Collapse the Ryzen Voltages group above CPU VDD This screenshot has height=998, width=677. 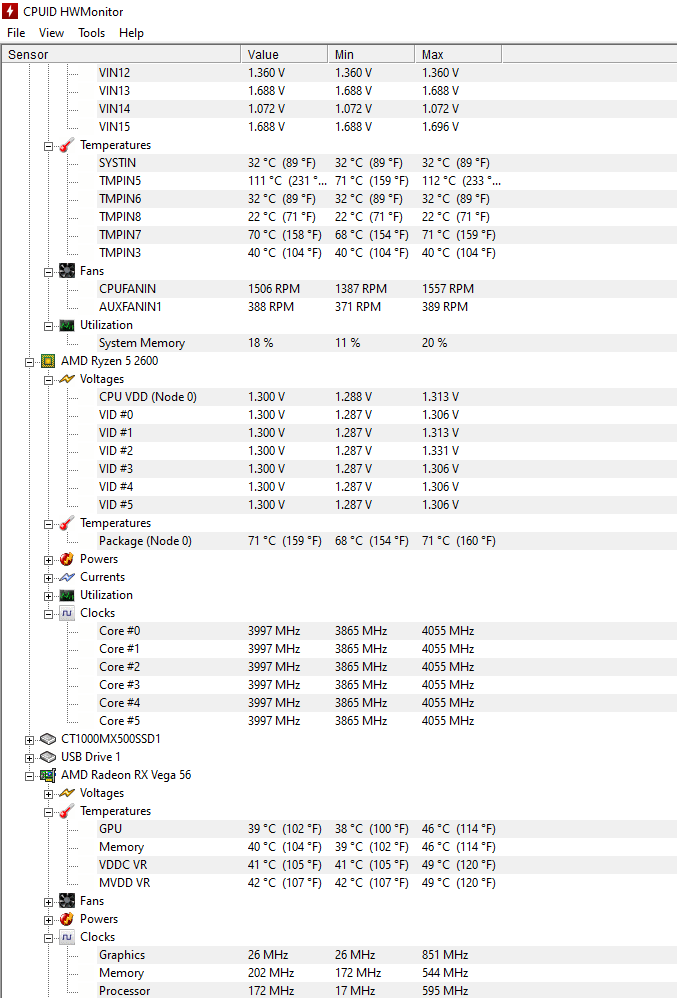(x=48, y=380)
